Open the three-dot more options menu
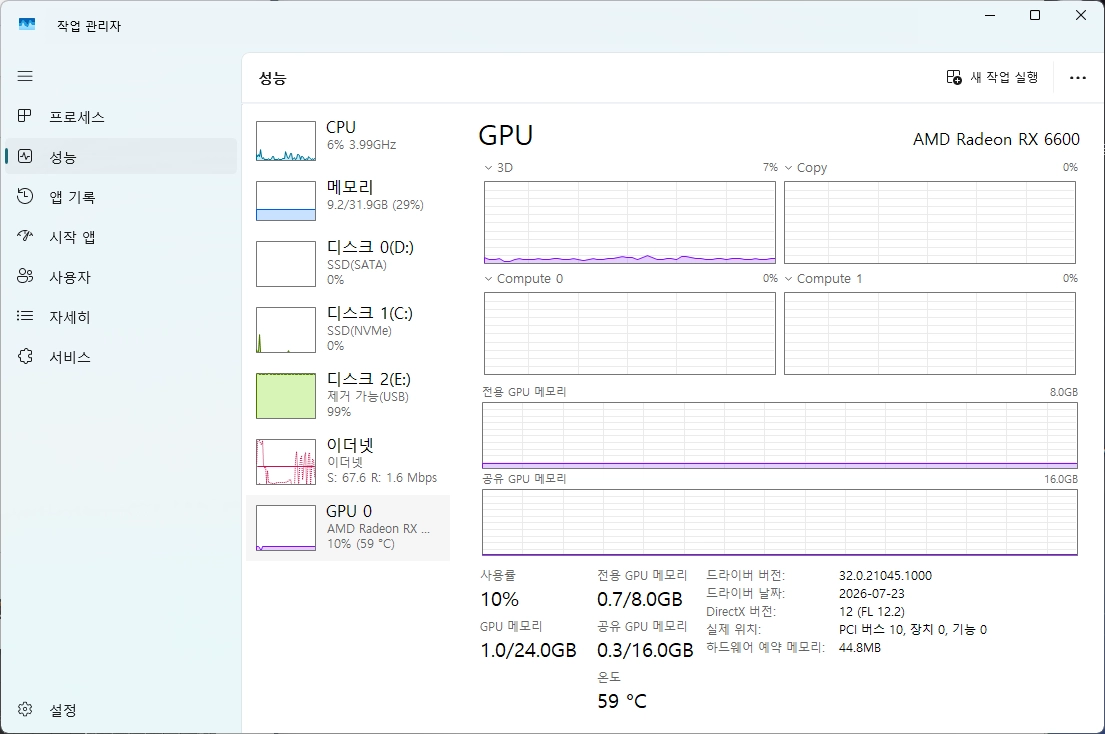The width and height of the screenshot is (1105, 734). point(1078,77)
